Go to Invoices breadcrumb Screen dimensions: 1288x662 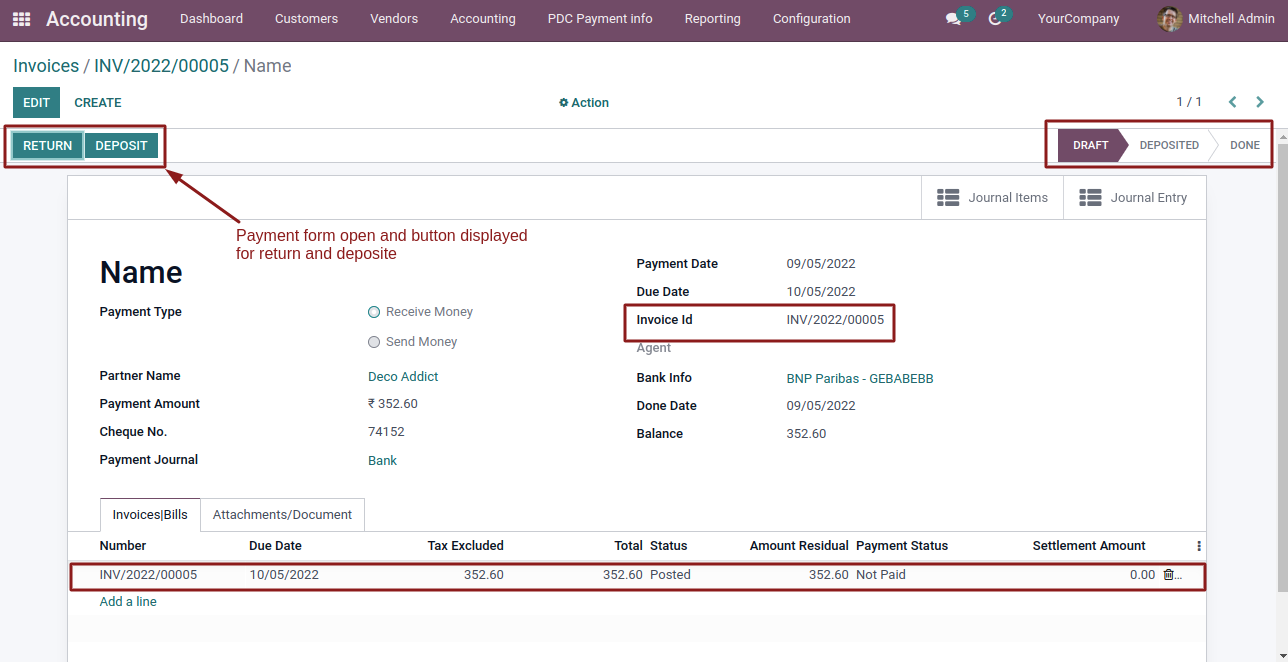[46, 66]
